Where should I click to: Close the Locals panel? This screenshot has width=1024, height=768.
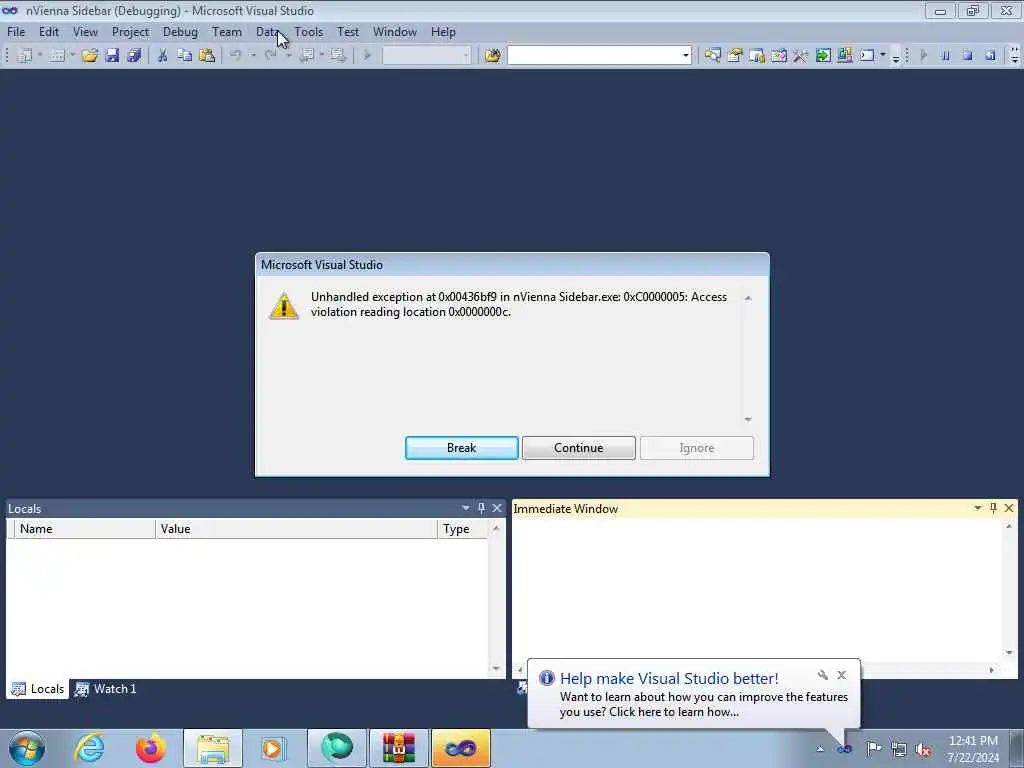pyautogui.click(x=497, y=508)
